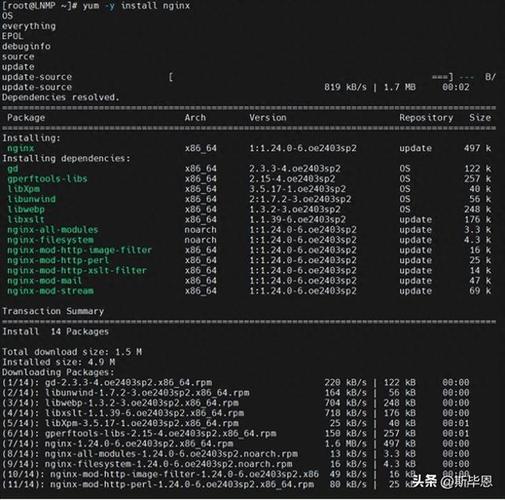Select the 'libXpm' package name in table
Viewport: 505px width, 500px height.
(x=23, y=189)
